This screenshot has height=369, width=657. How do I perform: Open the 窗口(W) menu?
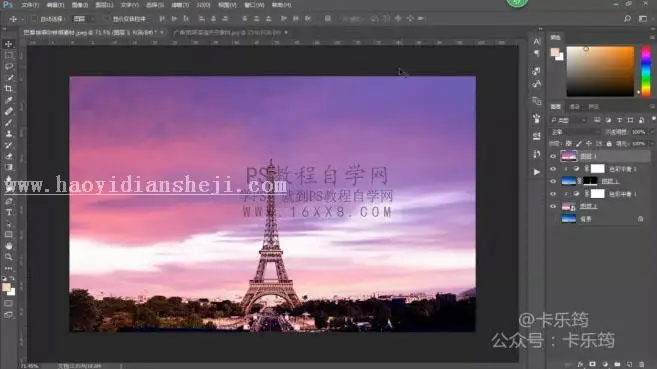tap(254, 5)
